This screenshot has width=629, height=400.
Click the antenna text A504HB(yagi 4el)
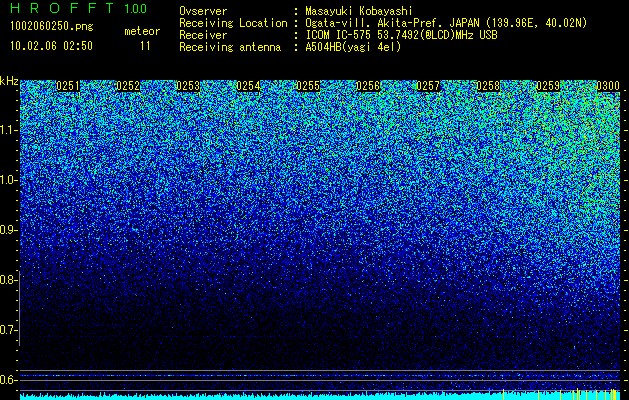[353, 47]
